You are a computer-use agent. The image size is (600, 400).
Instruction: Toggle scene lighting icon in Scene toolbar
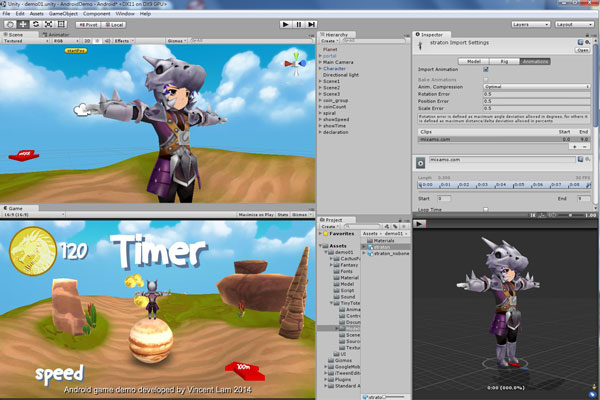[98, 41]
